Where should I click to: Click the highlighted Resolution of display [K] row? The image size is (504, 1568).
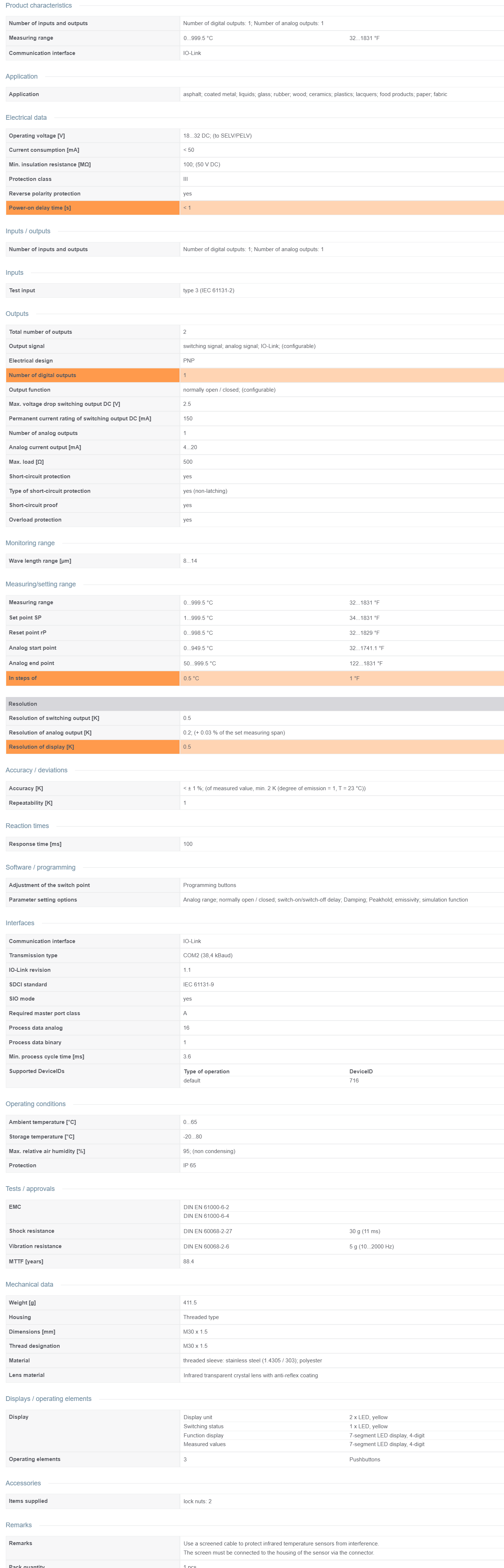point(255,747)
